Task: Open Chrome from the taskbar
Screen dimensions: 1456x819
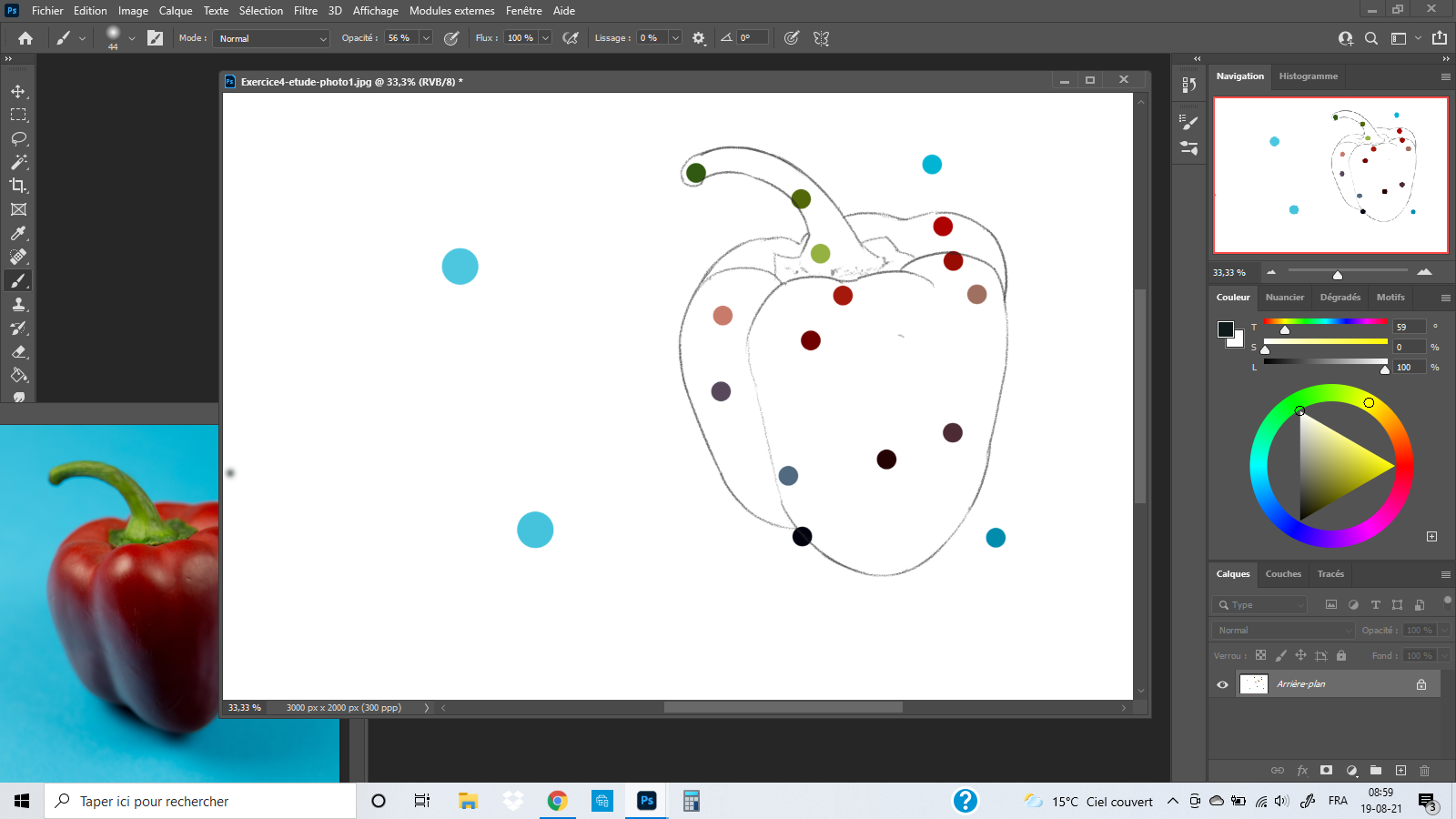Action: click(x=557, y=801)
